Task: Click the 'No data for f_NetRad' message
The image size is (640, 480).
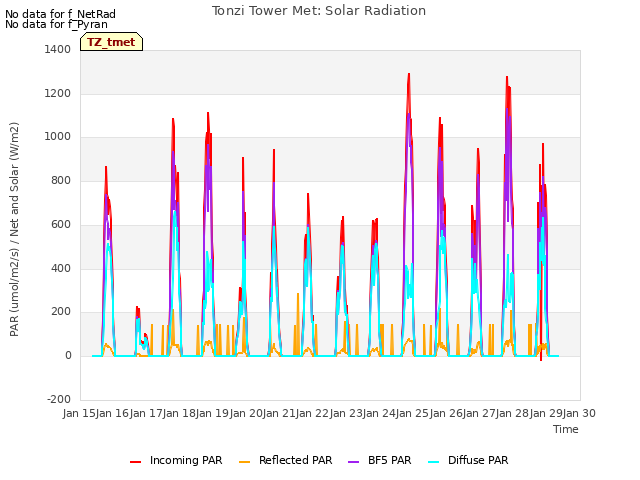Action: (x=60, y=14)
